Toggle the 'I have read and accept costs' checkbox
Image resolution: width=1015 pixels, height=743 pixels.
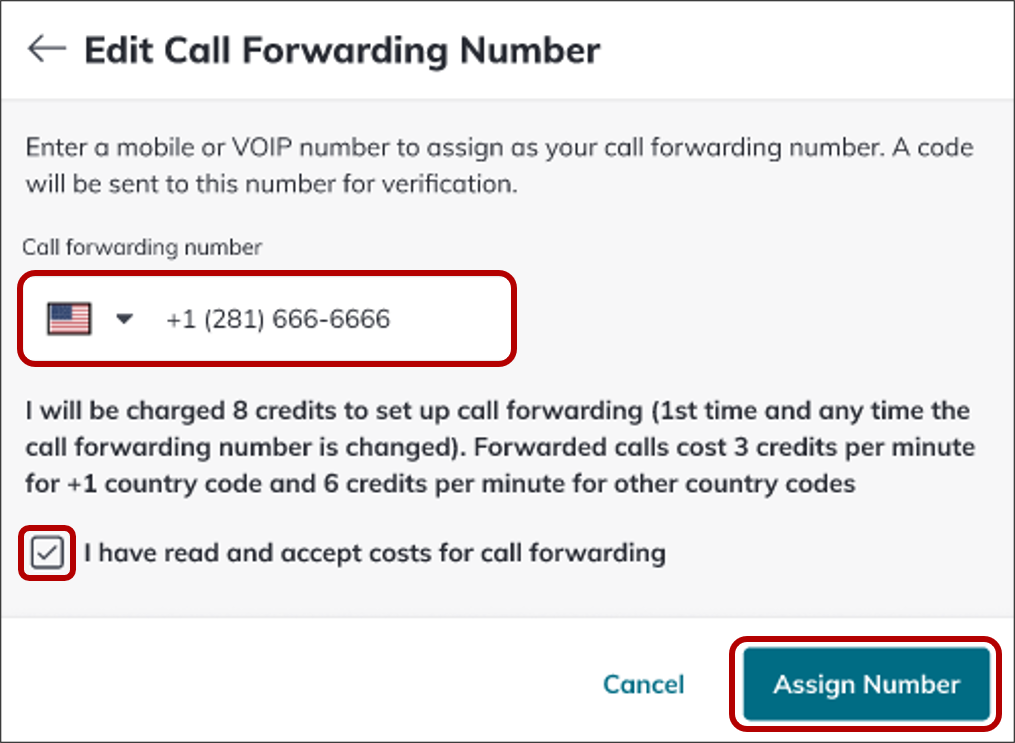[46, 552]
